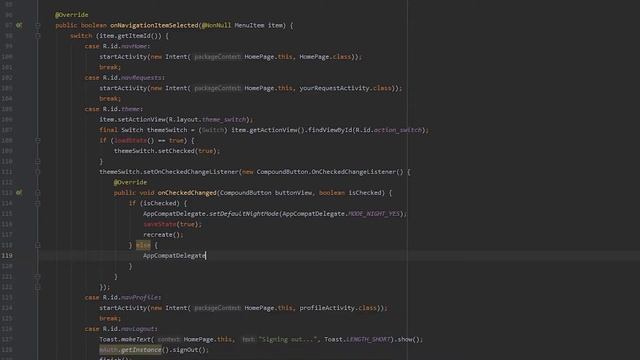Click the isChecked parameter in the signature
This screenshot has width=640, height=360.
pyautogui.click(x=365, y=193)
